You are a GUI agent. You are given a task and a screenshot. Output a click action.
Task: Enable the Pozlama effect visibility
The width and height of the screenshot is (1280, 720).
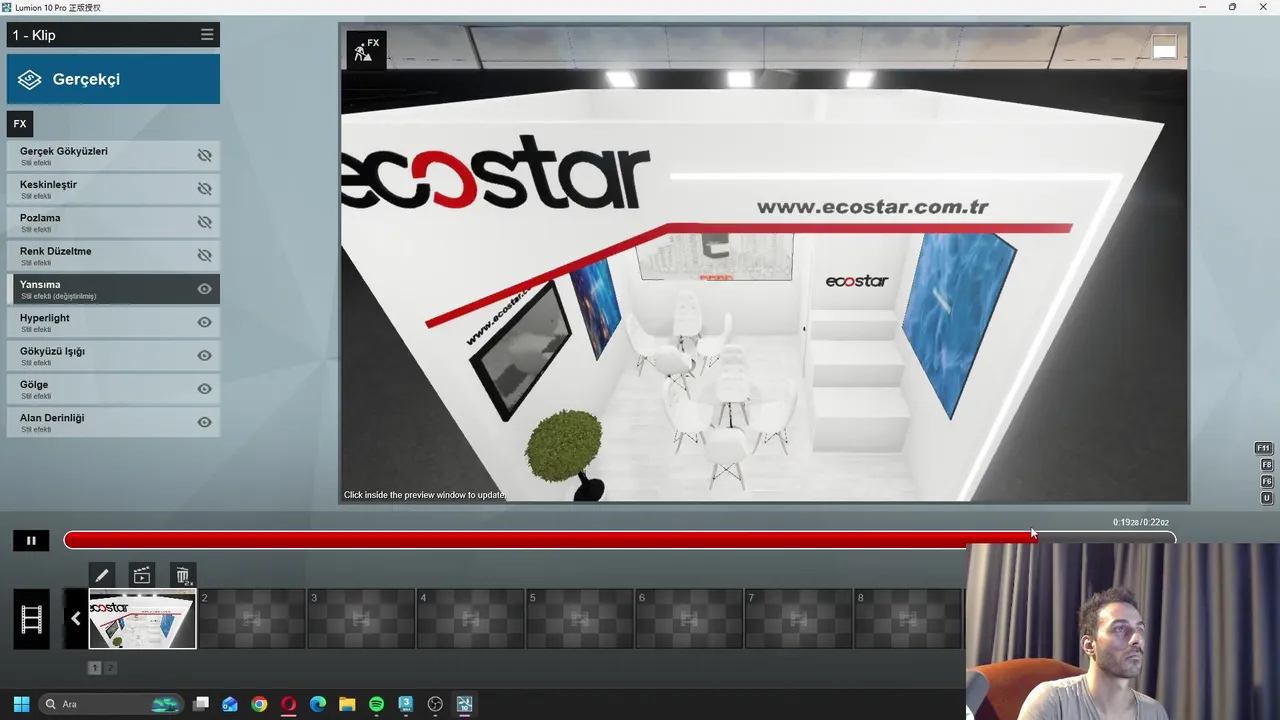(x=204, y=222)
